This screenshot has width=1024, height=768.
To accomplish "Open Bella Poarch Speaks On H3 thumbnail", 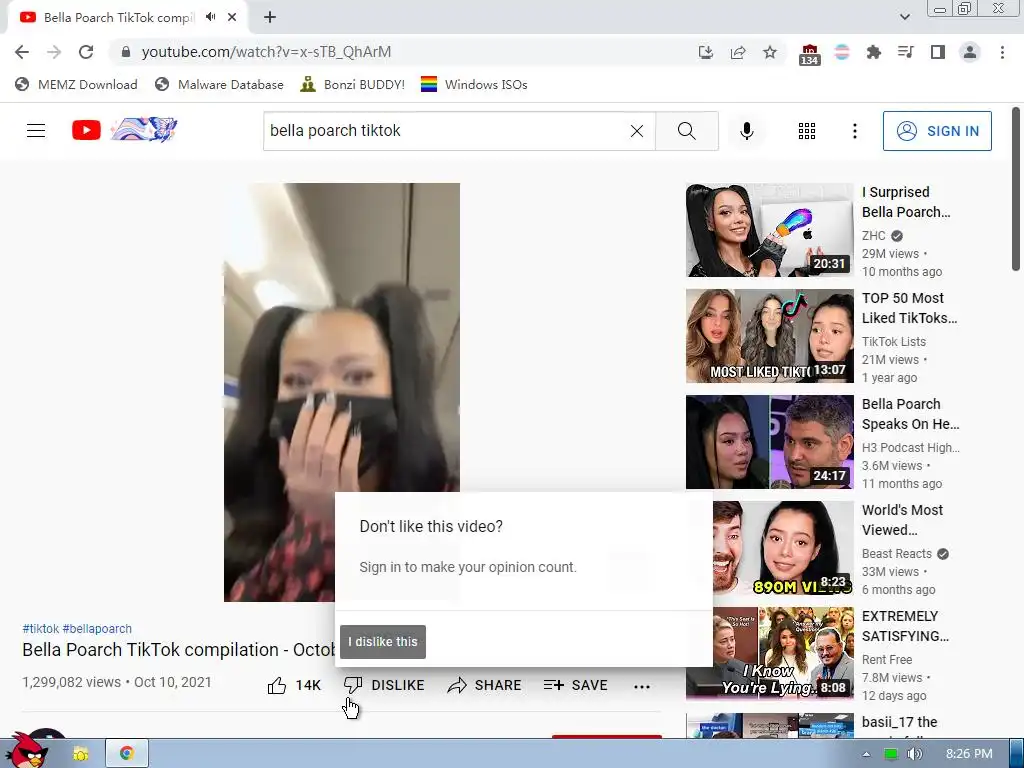I will [769, 442].
